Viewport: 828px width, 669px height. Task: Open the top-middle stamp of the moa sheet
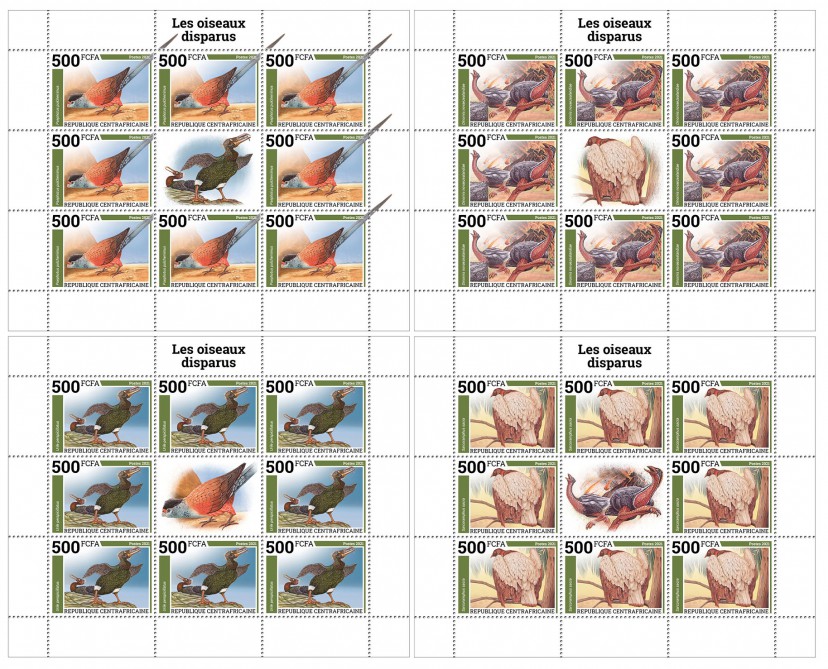click(614, 90)
